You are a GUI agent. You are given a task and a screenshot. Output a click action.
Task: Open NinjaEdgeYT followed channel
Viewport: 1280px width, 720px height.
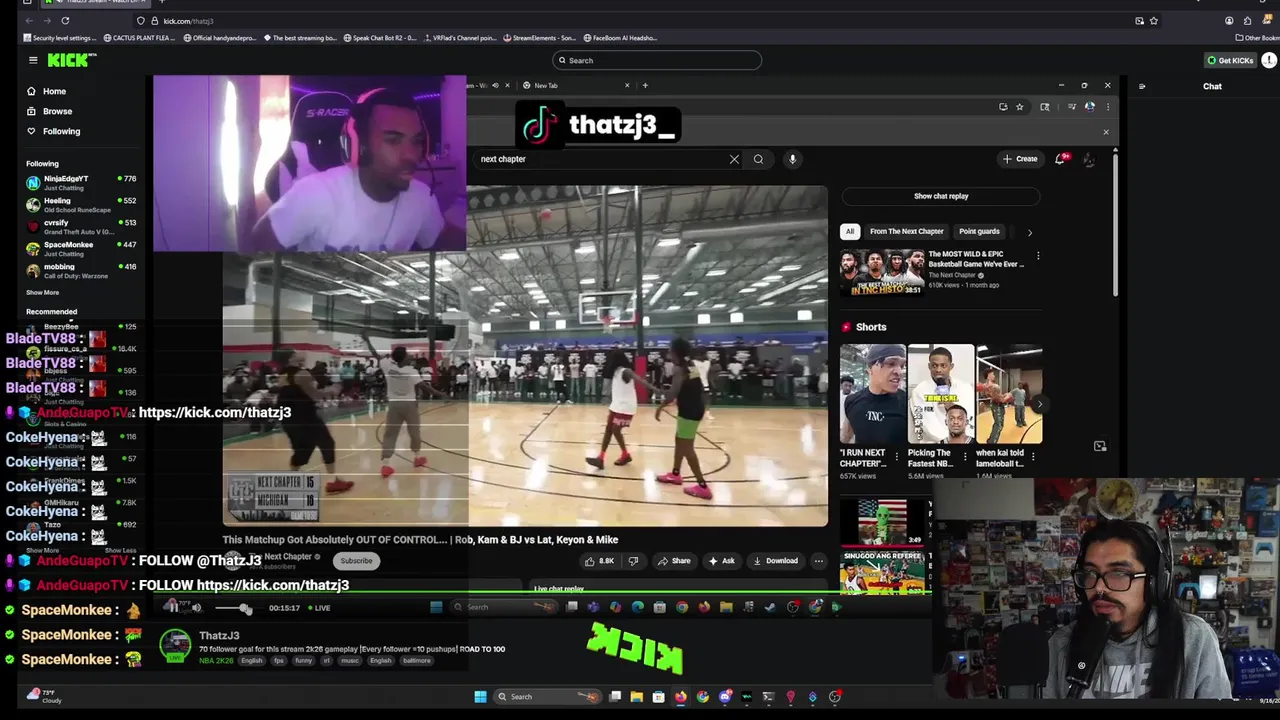tap(80, 182)
